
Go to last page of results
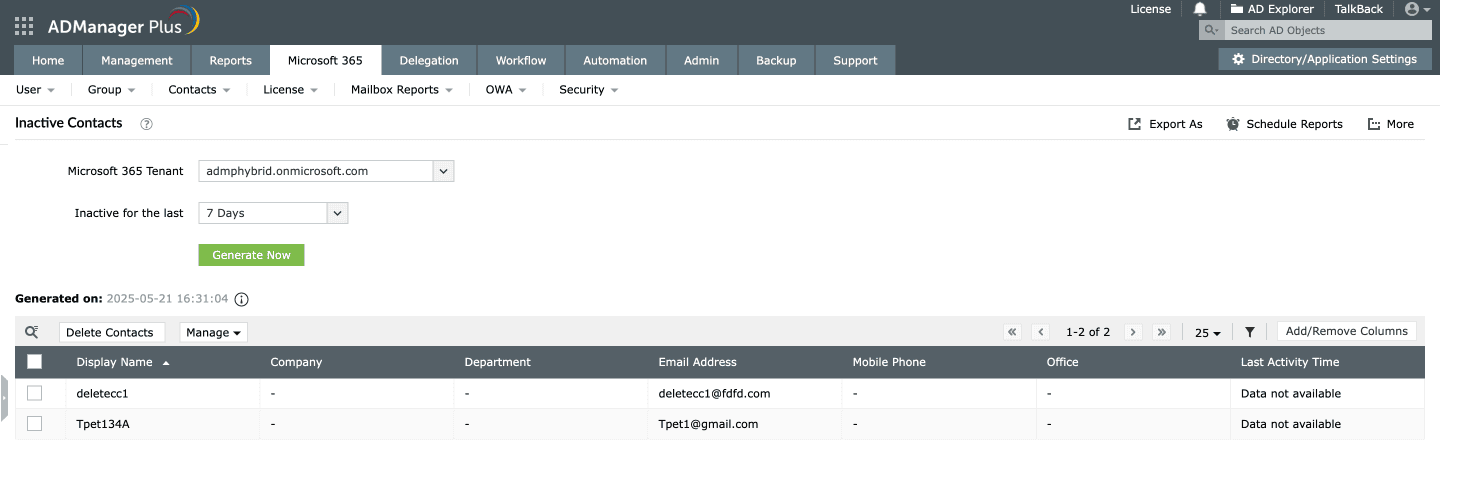coord(1161,332)
